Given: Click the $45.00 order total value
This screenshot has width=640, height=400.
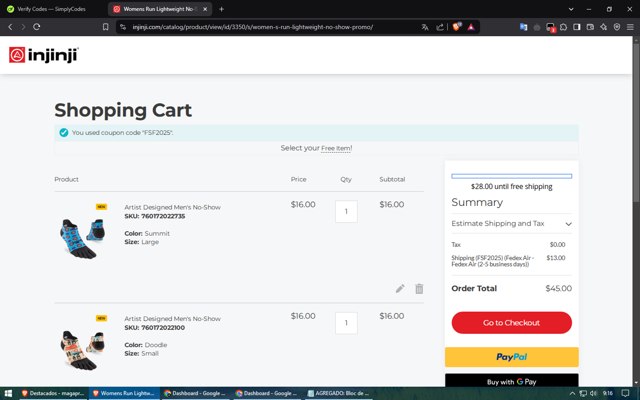Looking at the screenshot, I should pyautogui.click(x=558, y=289).
